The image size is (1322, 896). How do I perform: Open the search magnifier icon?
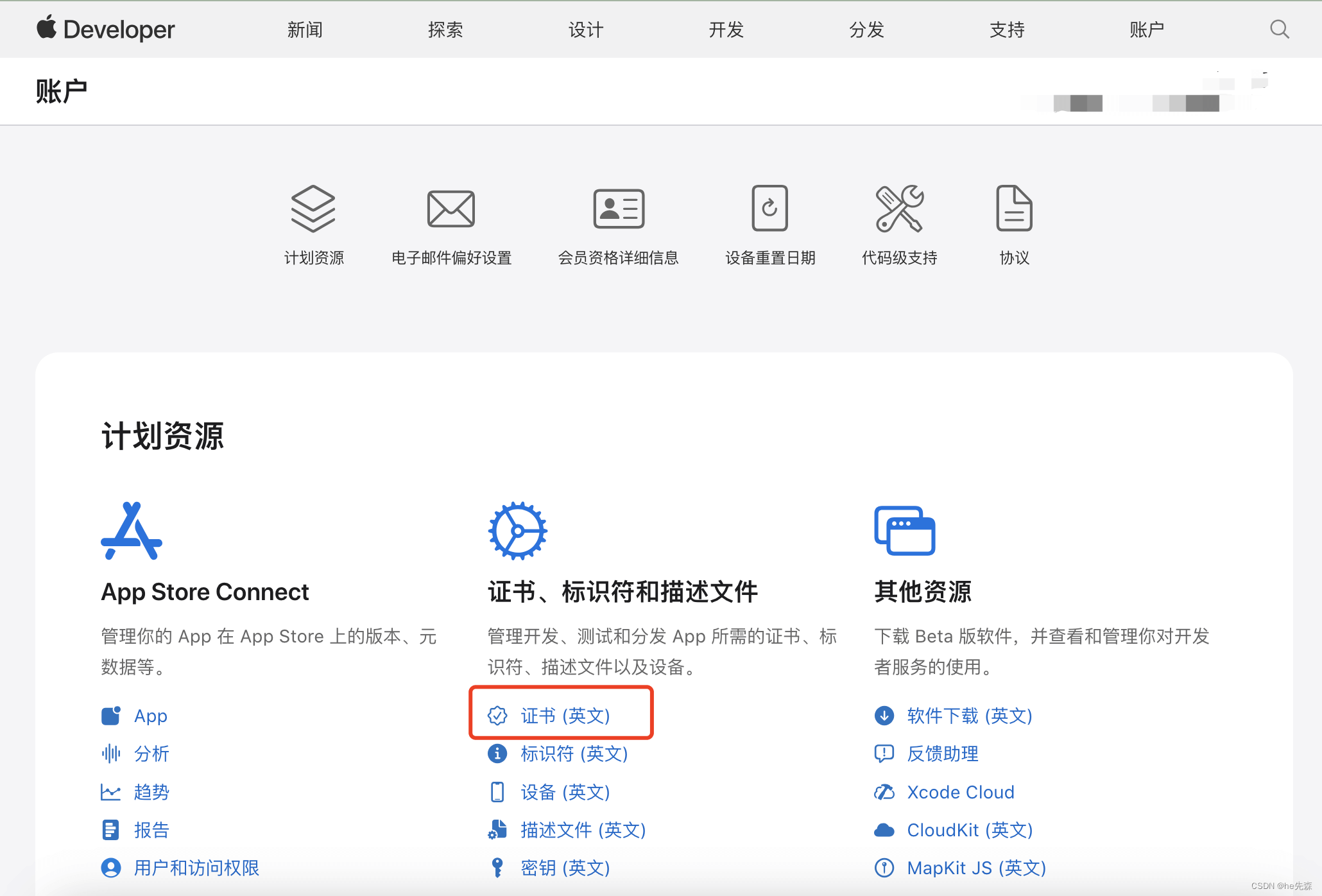(1279, 30)
